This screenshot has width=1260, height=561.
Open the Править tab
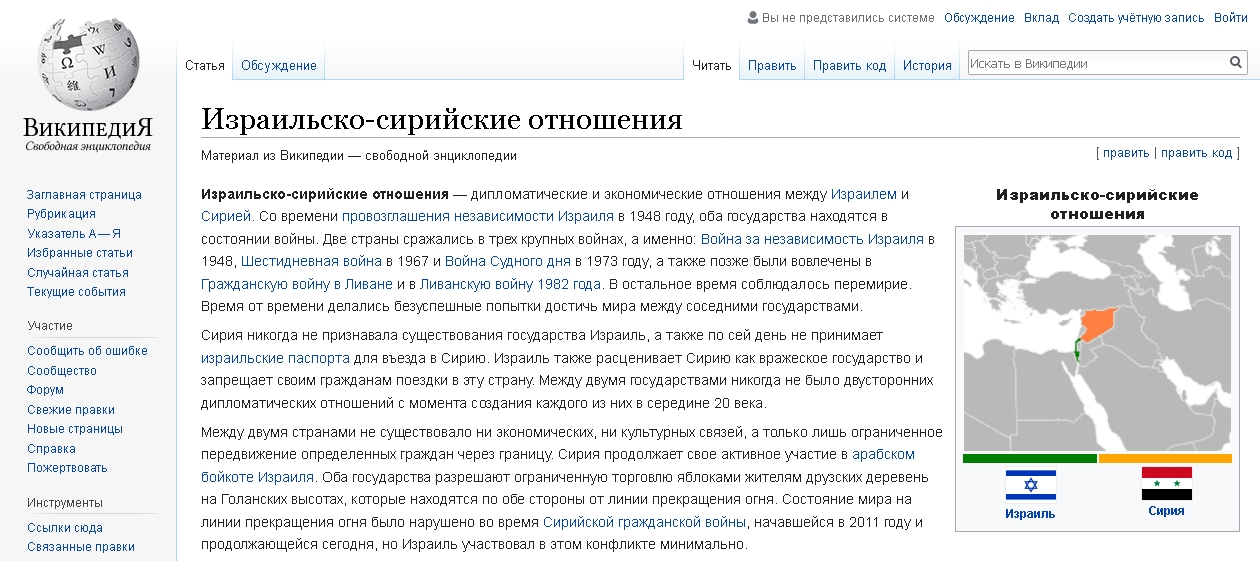(772, 66)
